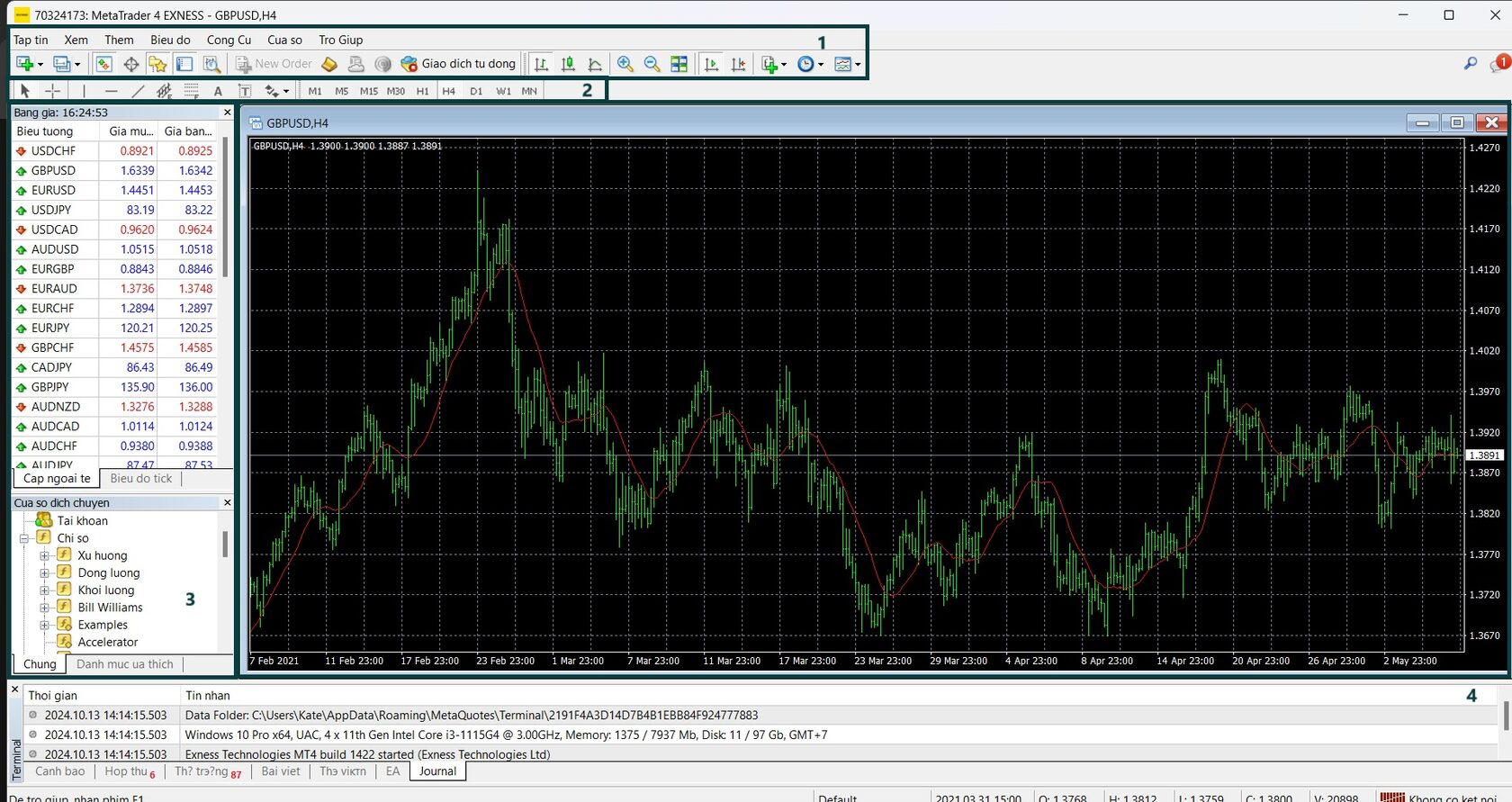Toggle chart shift button
This screenshot has height=802, width=1512.
coord(738,64)
